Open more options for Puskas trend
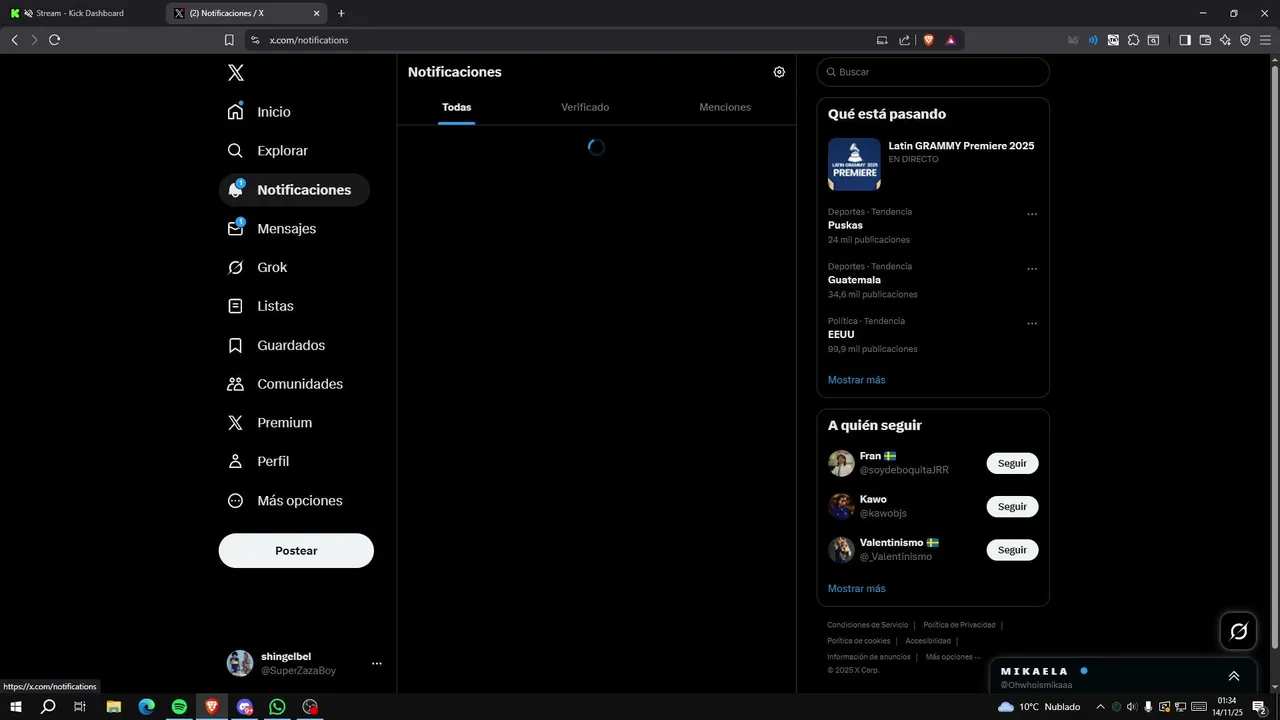Image resolution: width=1280 pixels, height=720 pixels. pos(1032,214)
